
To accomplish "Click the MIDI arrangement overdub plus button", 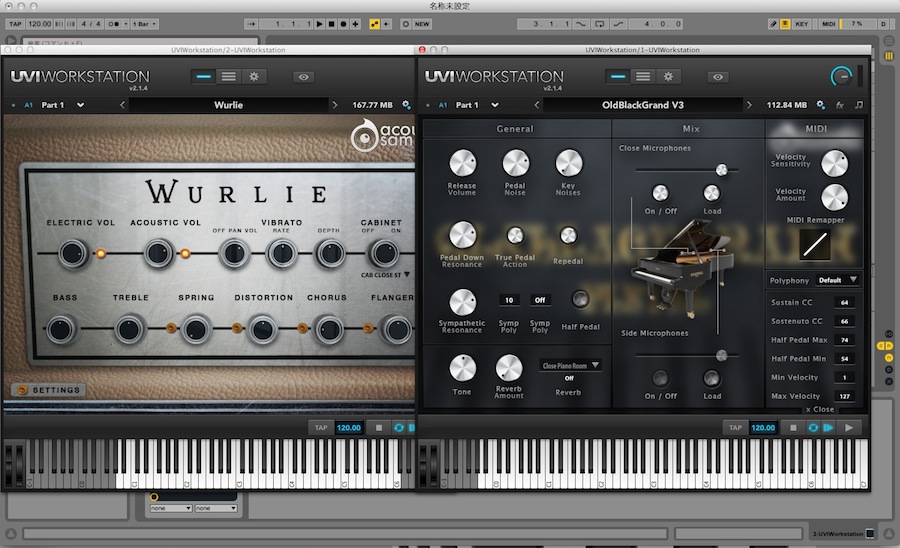I will tap(355, 24).
